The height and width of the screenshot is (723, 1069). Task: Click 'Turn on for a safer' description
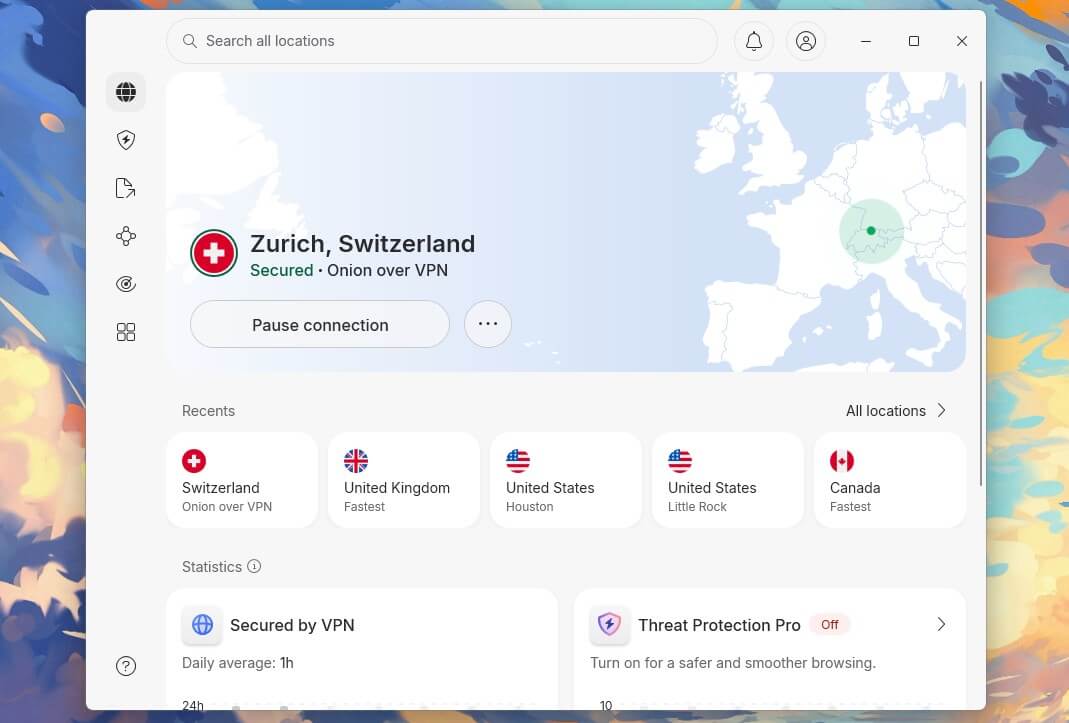tap(732, 663)
